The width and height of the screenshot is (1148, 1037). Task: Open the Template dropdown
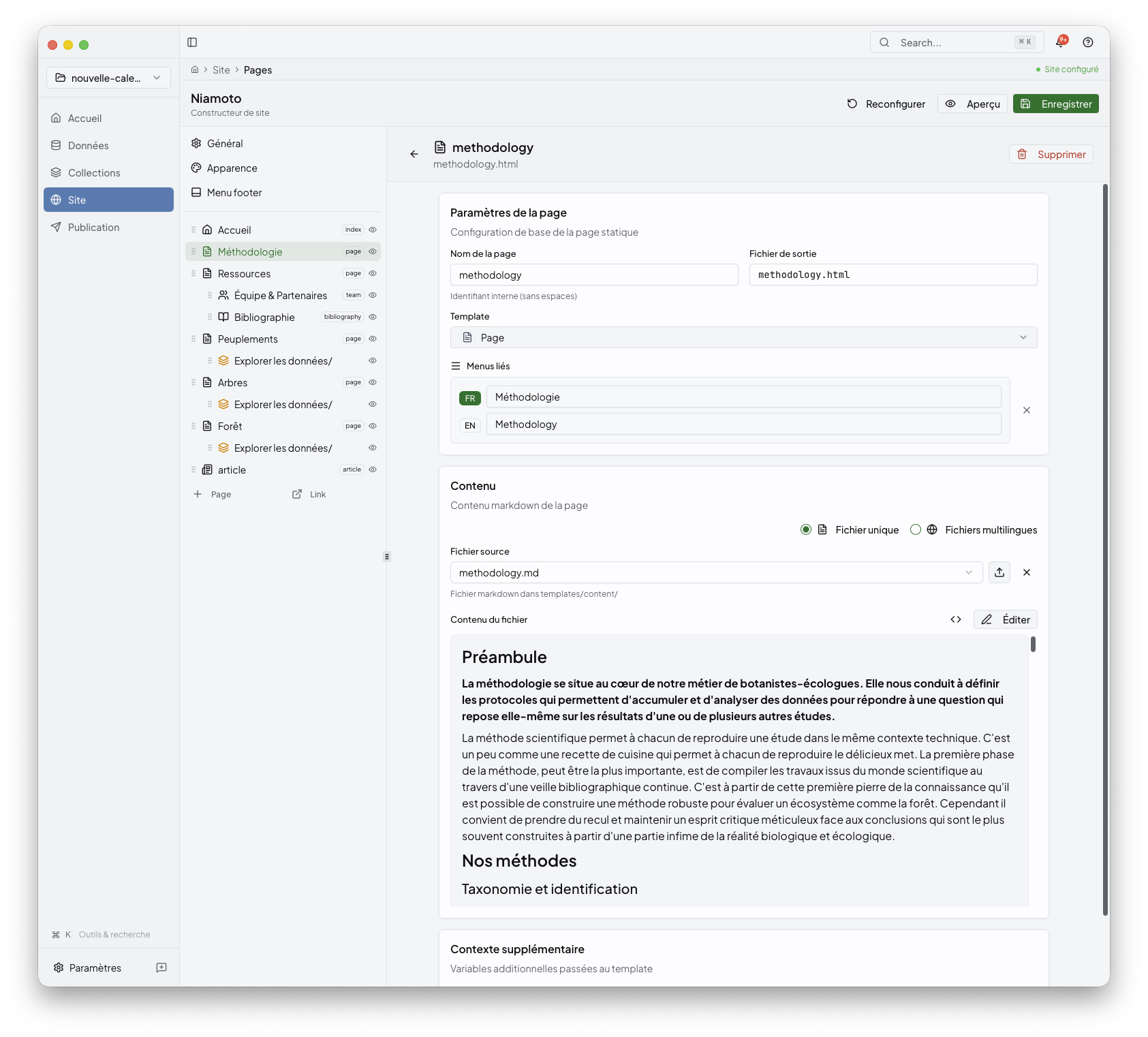[x=743, y=337]
